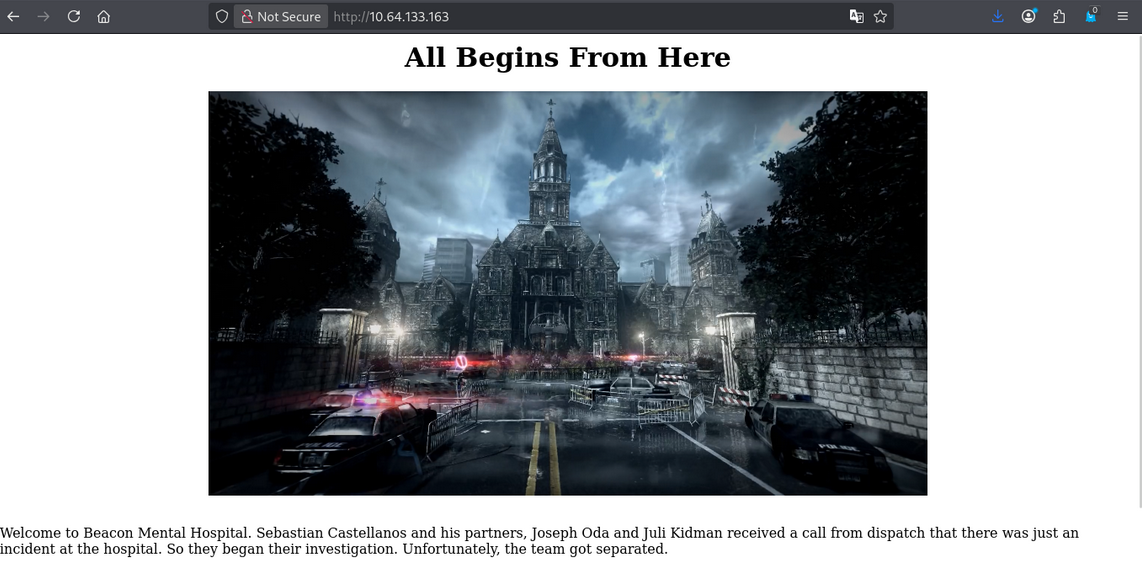This screenshot has width=1142, height=578.
Task: Click the browser back arrow
Action: [x=14, y=17]
